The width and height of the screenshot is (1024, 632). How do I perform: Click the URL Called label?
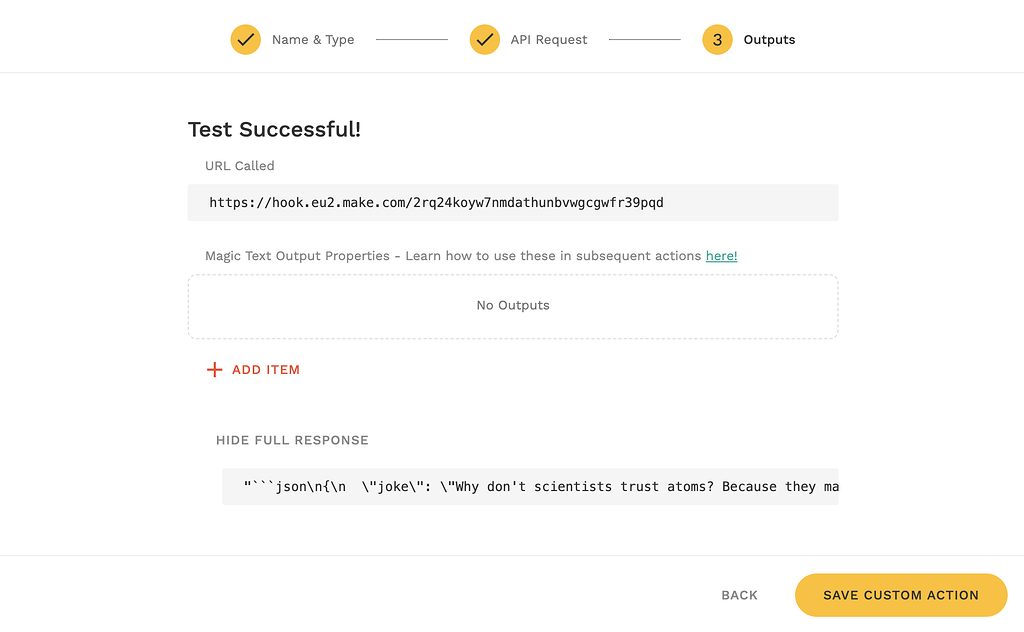click(x=240, y=166)
